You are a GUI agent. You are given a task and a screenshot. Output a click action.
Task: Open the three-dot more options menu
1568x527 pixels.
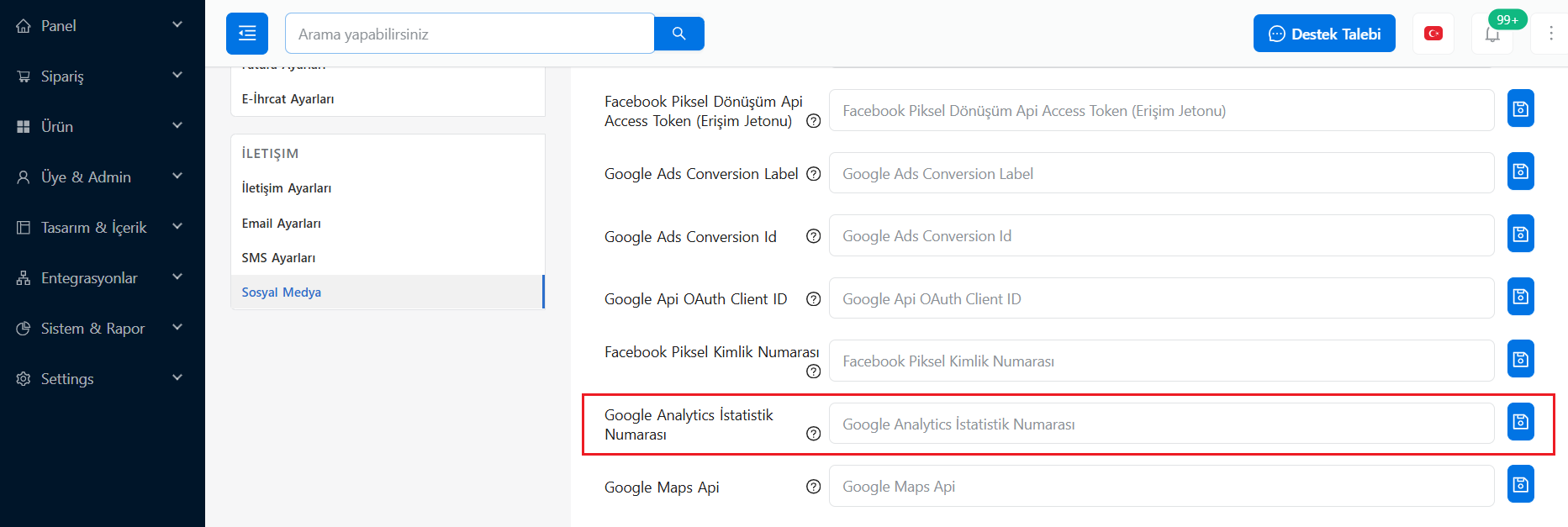[x=1551, y=34]
